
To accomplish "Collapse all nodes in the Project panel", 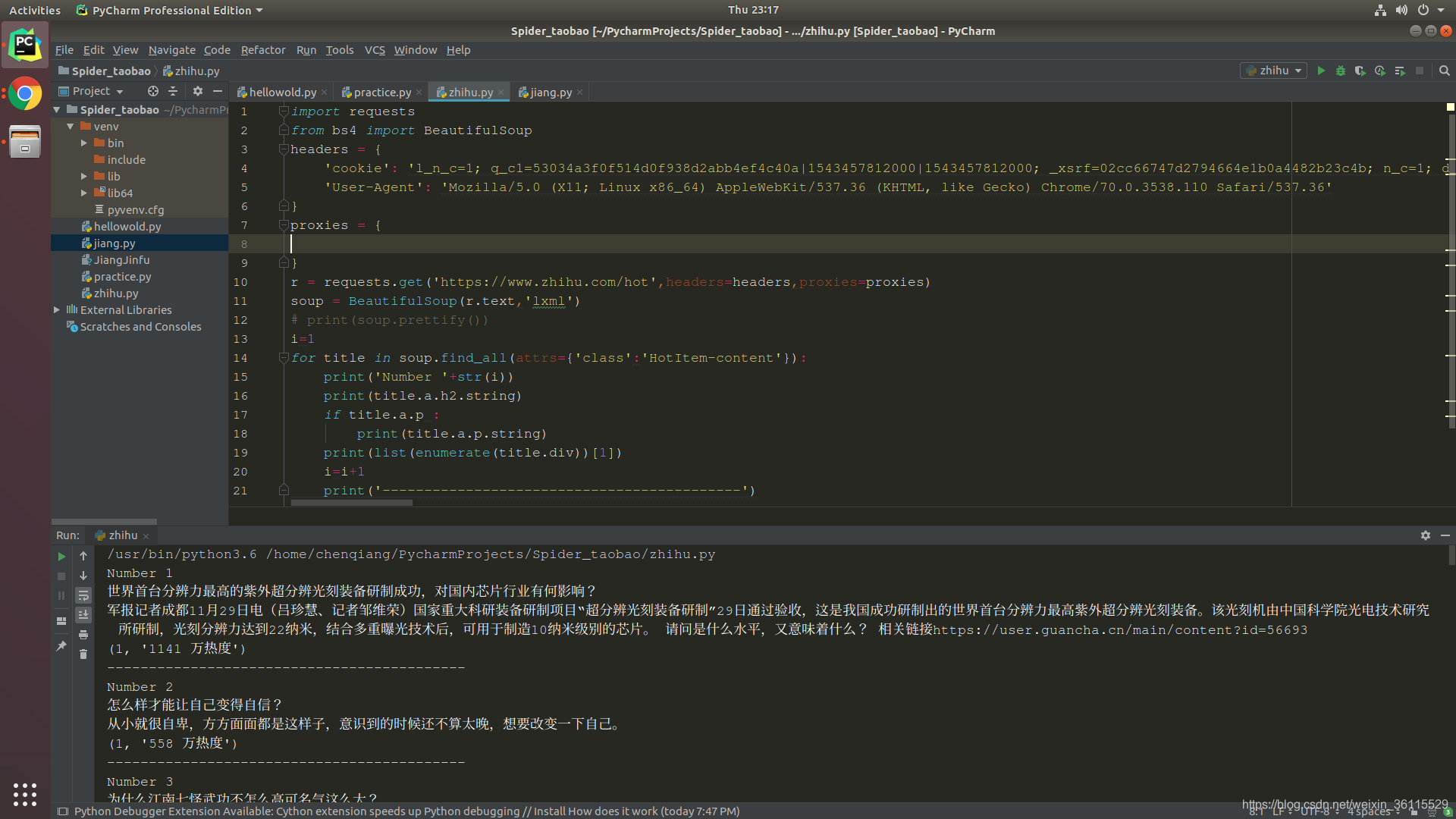I will (x=173, y=91).
